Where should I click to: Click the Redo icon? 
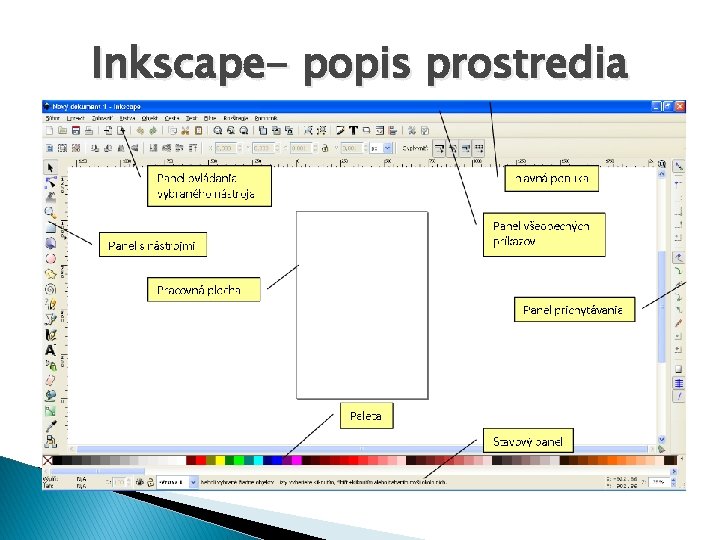(153, 131)
